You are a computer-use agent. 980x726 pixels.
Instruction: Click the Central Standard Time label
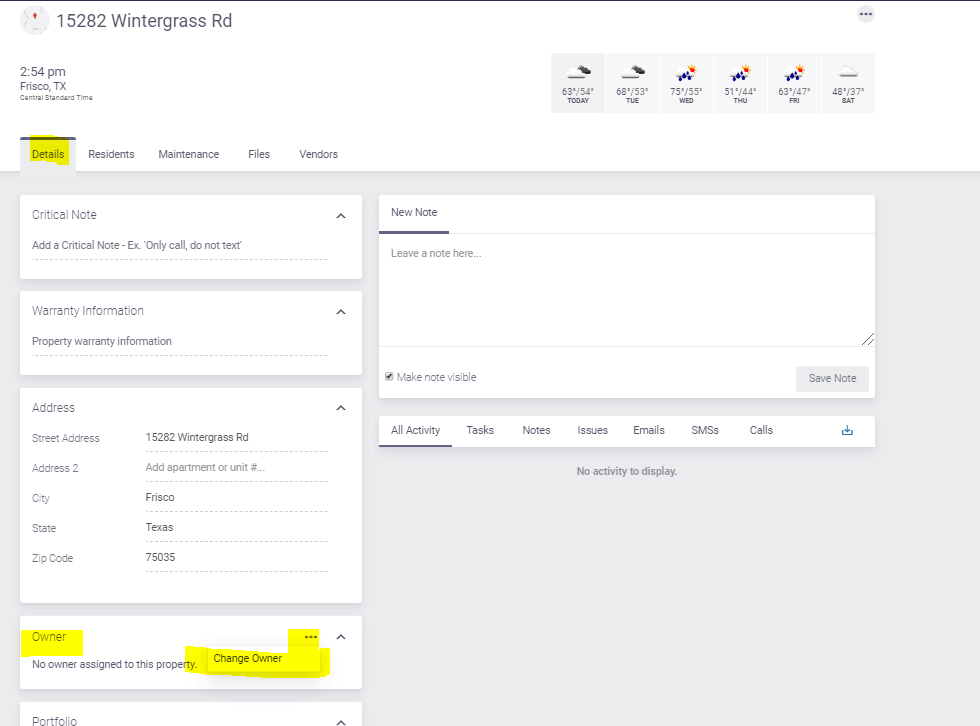[x=56, y=97]
